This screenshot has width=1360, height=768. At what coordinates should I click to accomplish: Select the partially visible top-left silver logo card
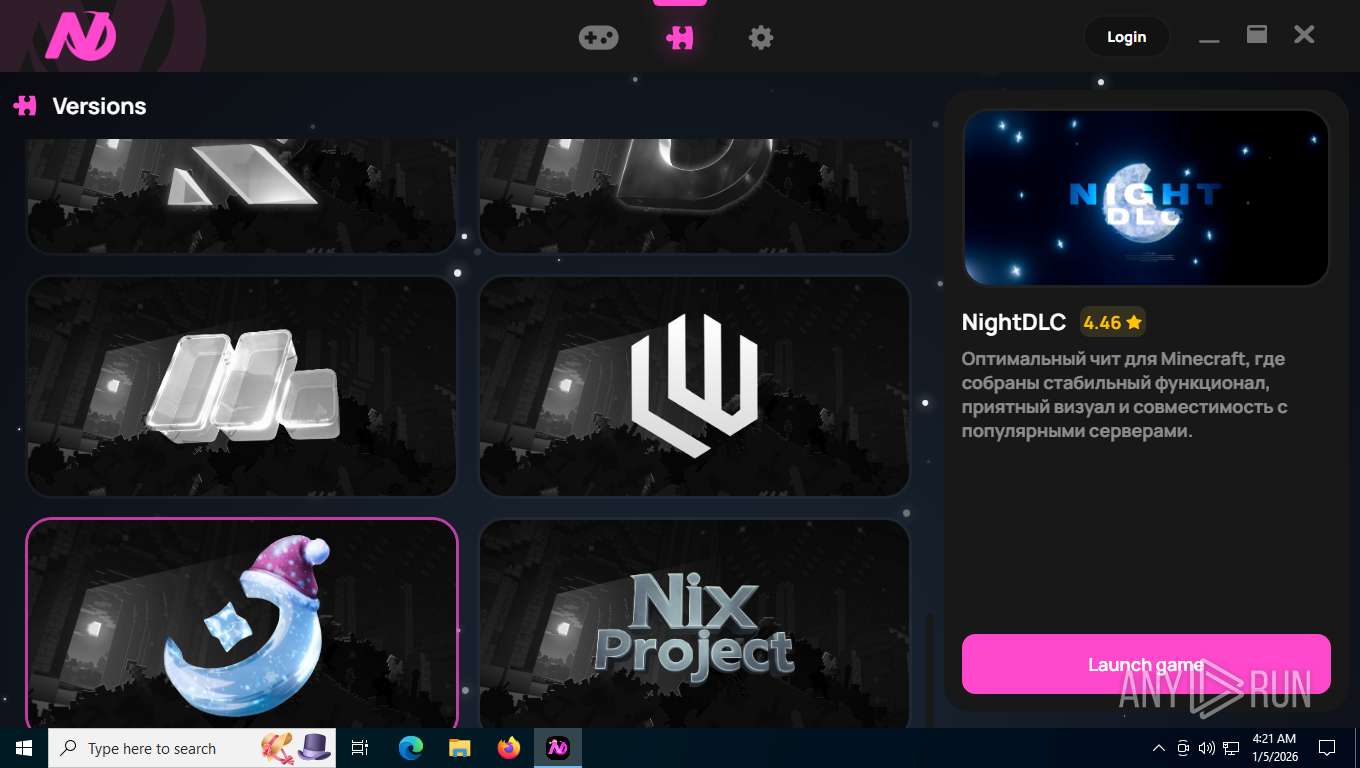coord(242,196)
